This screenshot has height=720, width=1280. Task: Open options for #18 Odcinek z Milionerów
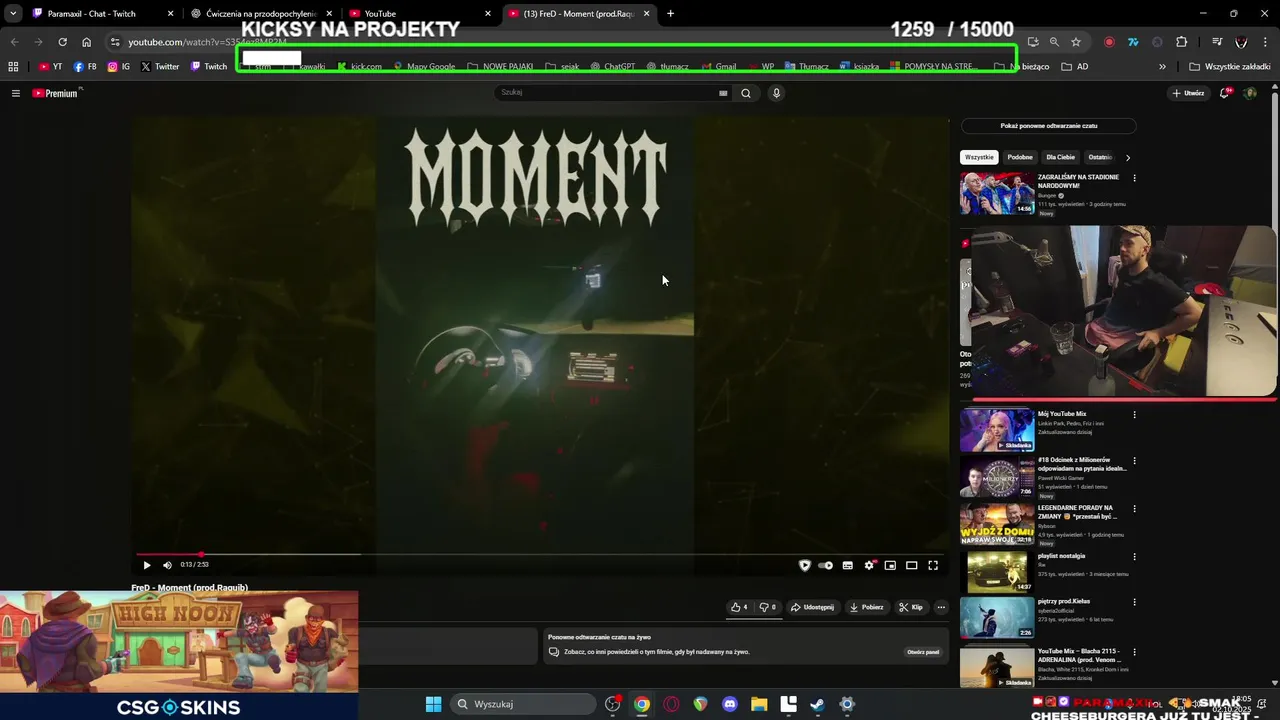point(1134,461)
